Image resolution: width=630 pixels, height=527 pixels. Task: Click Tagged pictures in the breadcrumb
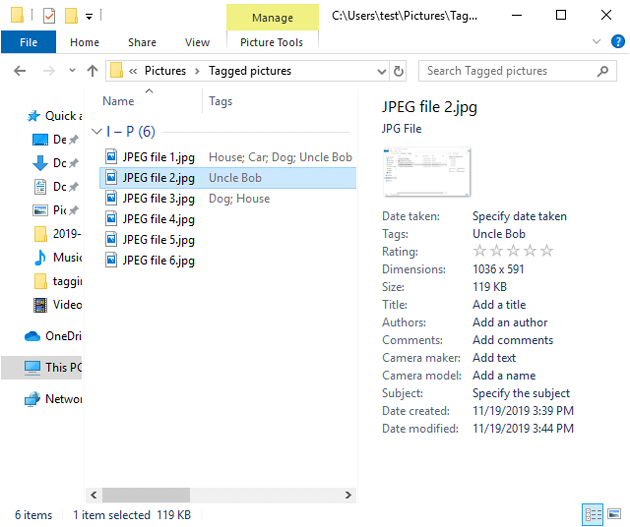[x=250, y=71]
